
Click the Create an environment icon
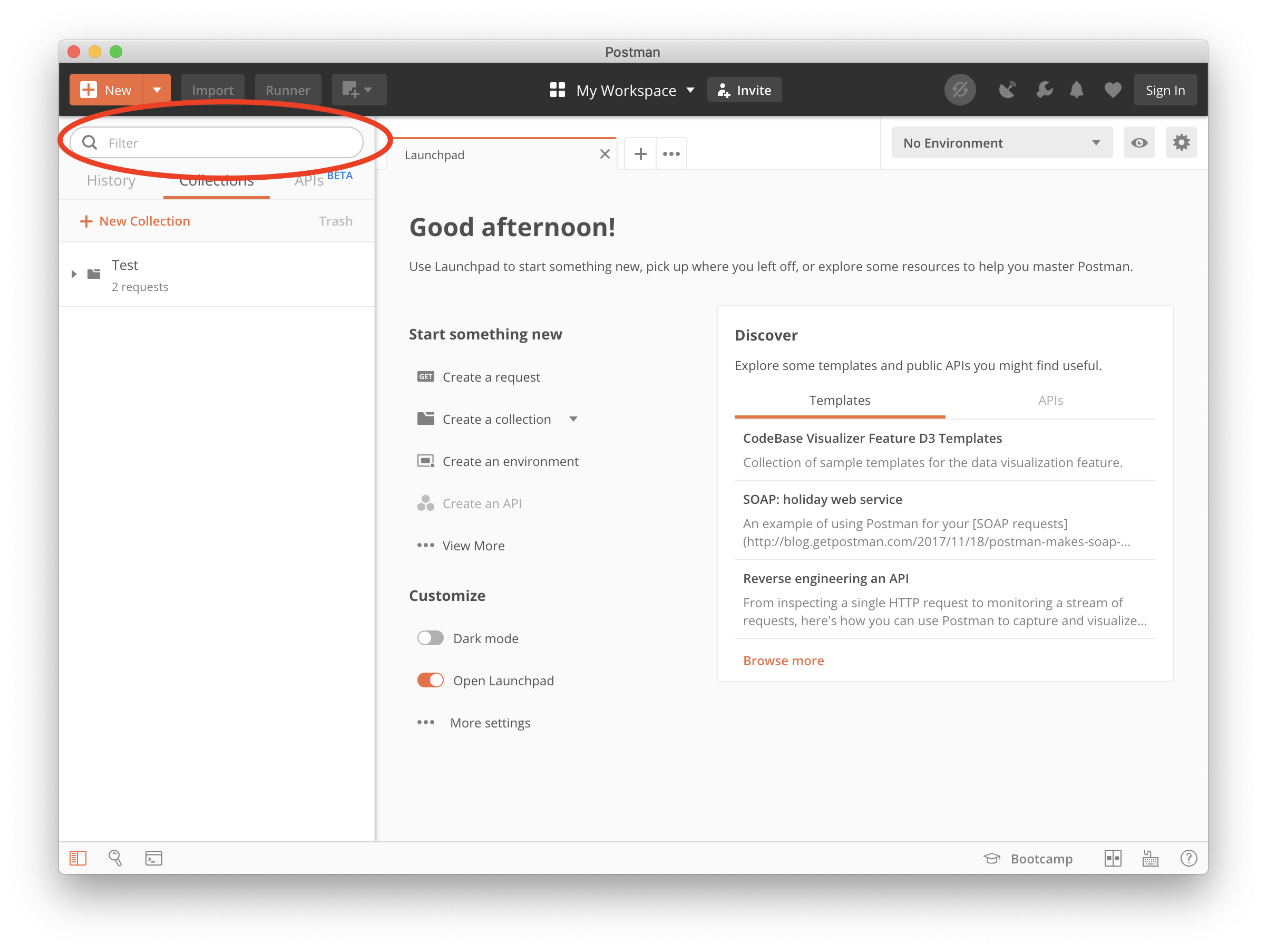(425, 461)
